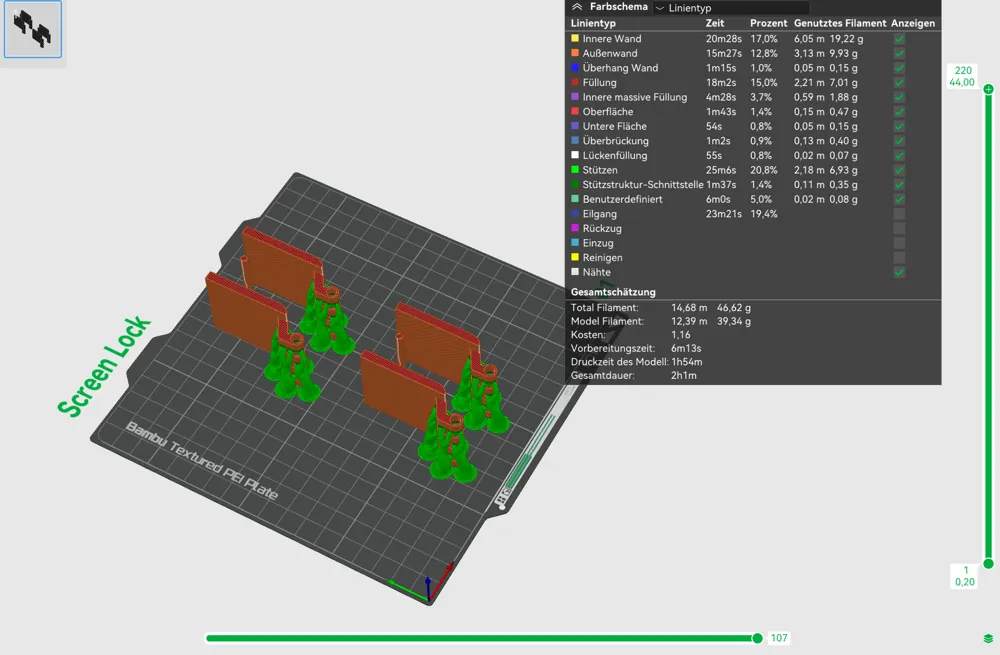Enable the grayed Benutzerdefiniert checkbox
1000x655 pixels.
(x=898, y=199)
